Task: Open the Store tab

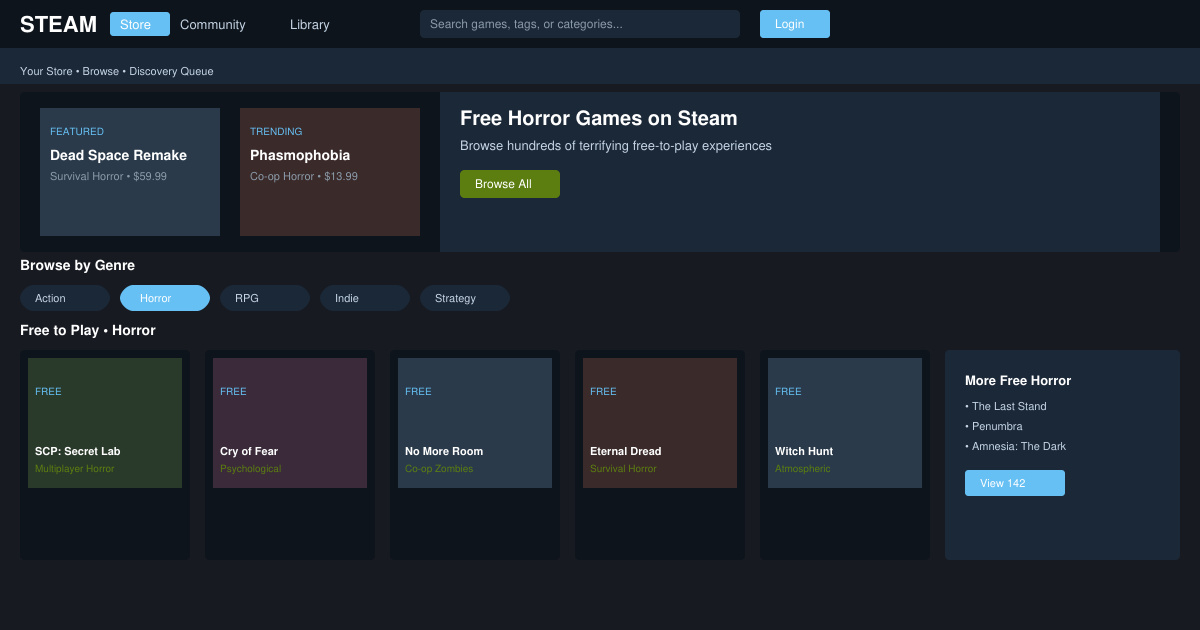Action: (x=140, y=24)
